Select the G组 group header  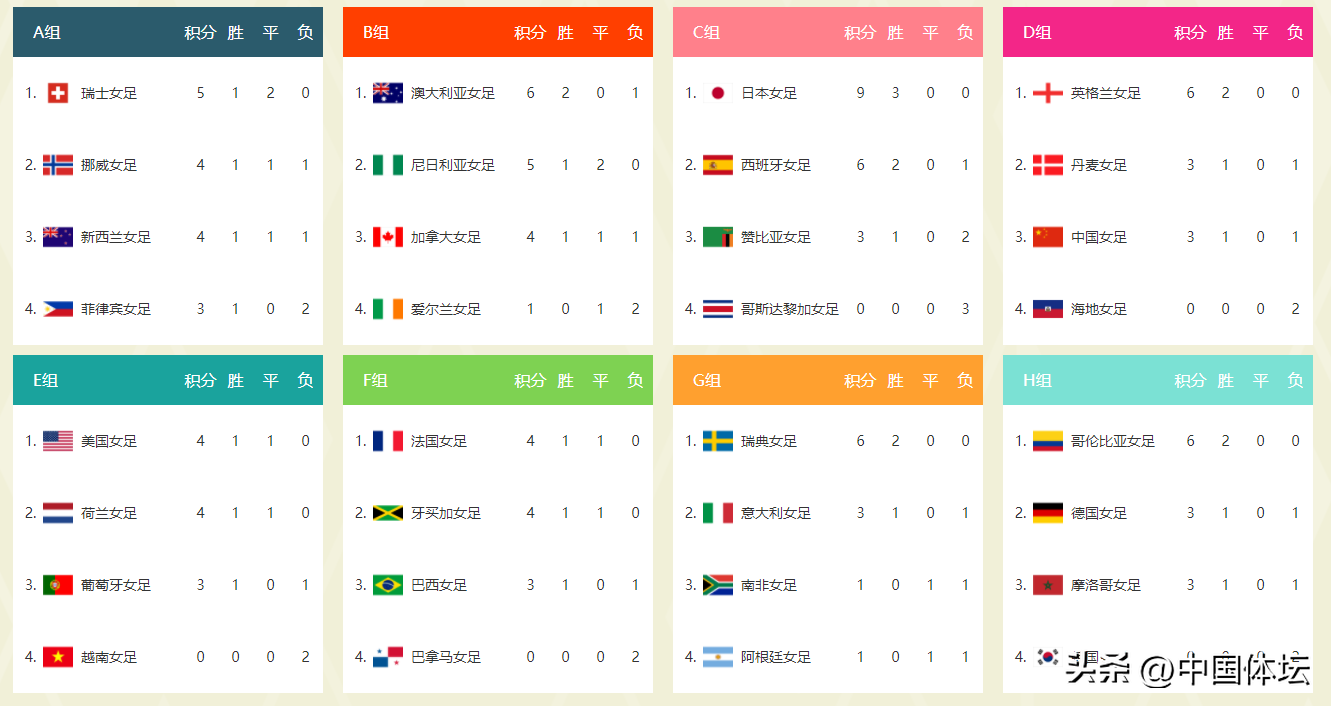pos(707,380)
